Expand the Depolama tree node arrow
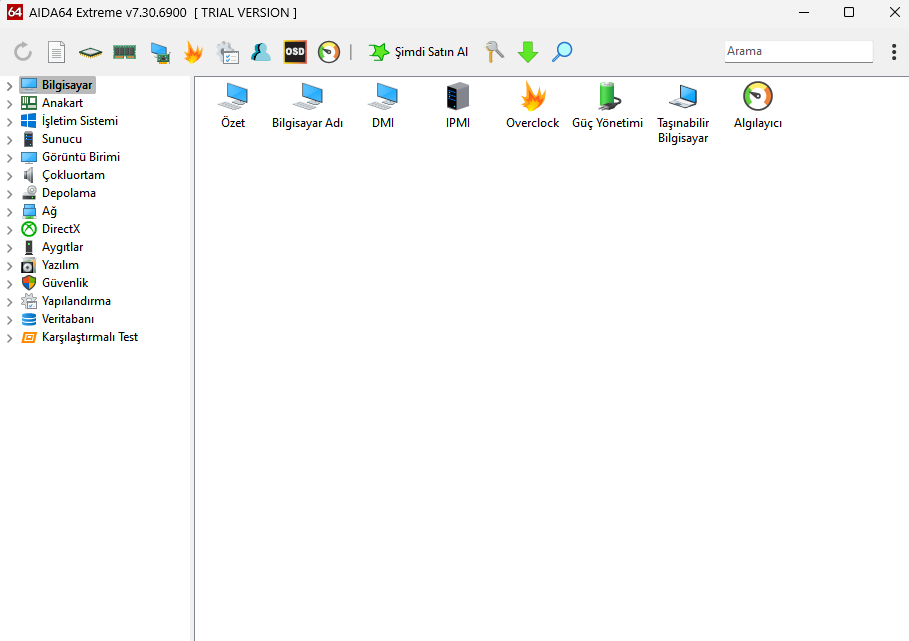The height and width of the screenshot is (641, 909). click(x=10, y=194)
